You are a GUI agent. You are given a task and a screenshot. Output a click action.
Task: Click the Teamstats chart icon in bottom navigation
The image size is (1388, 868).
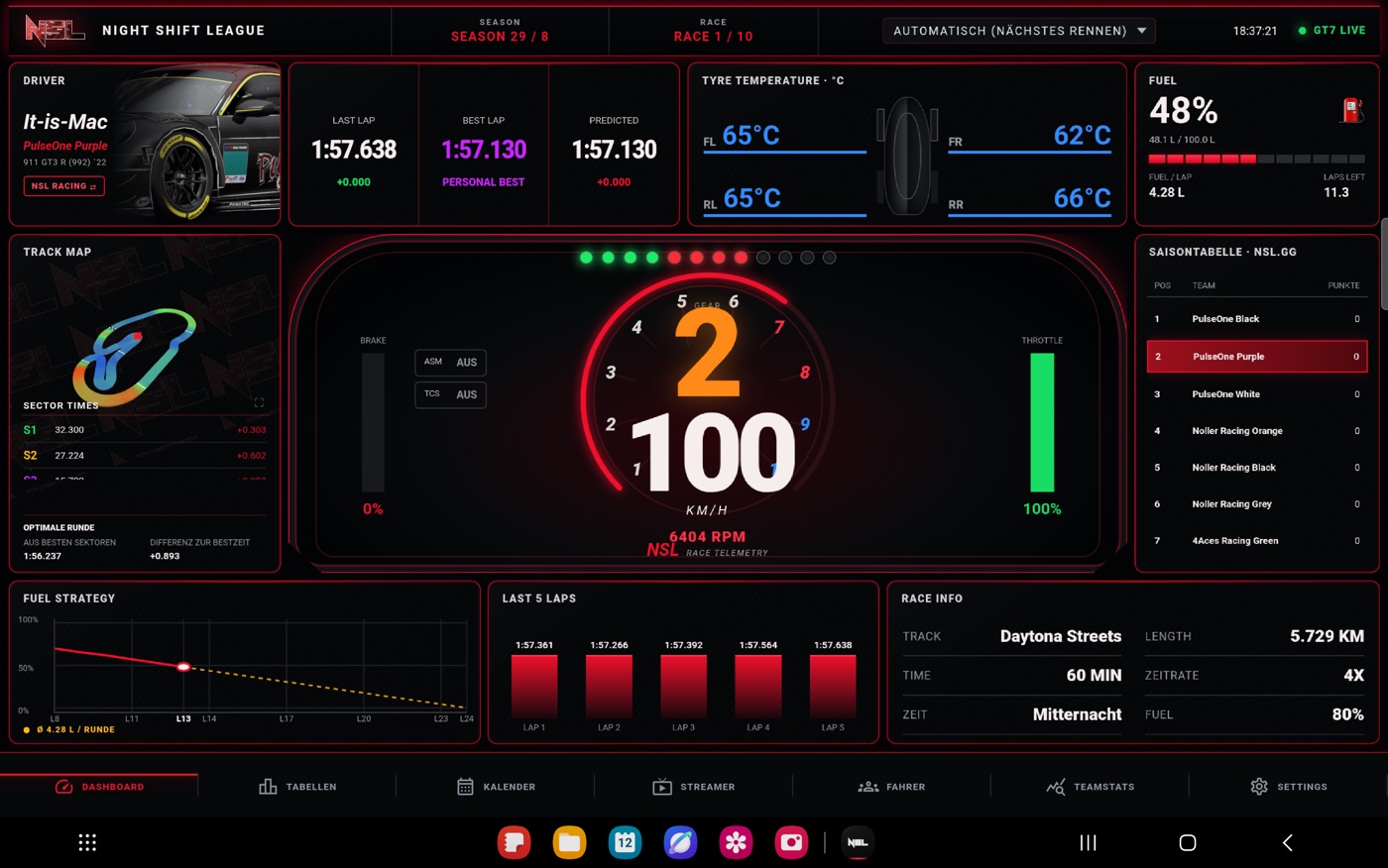(1056, 787)
